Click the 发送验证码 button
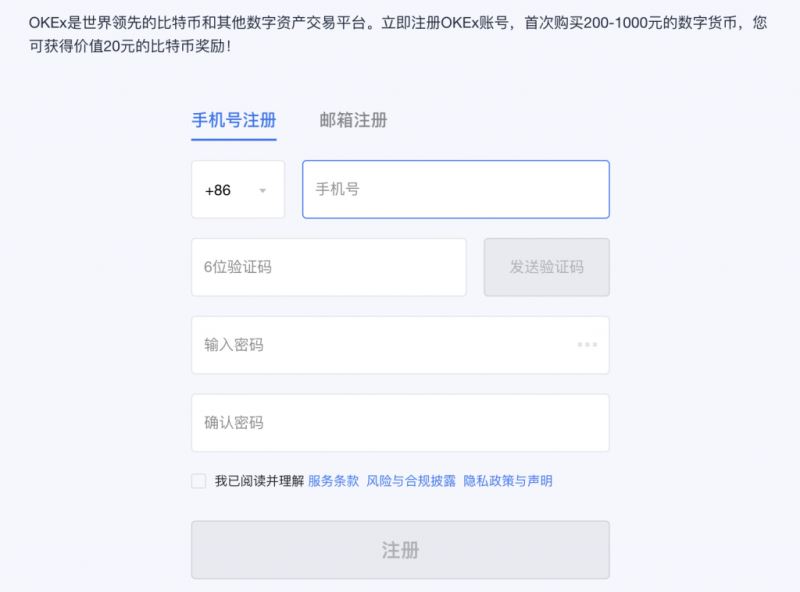The width and height of the screenshot is (800, 592). coord(546,267)
